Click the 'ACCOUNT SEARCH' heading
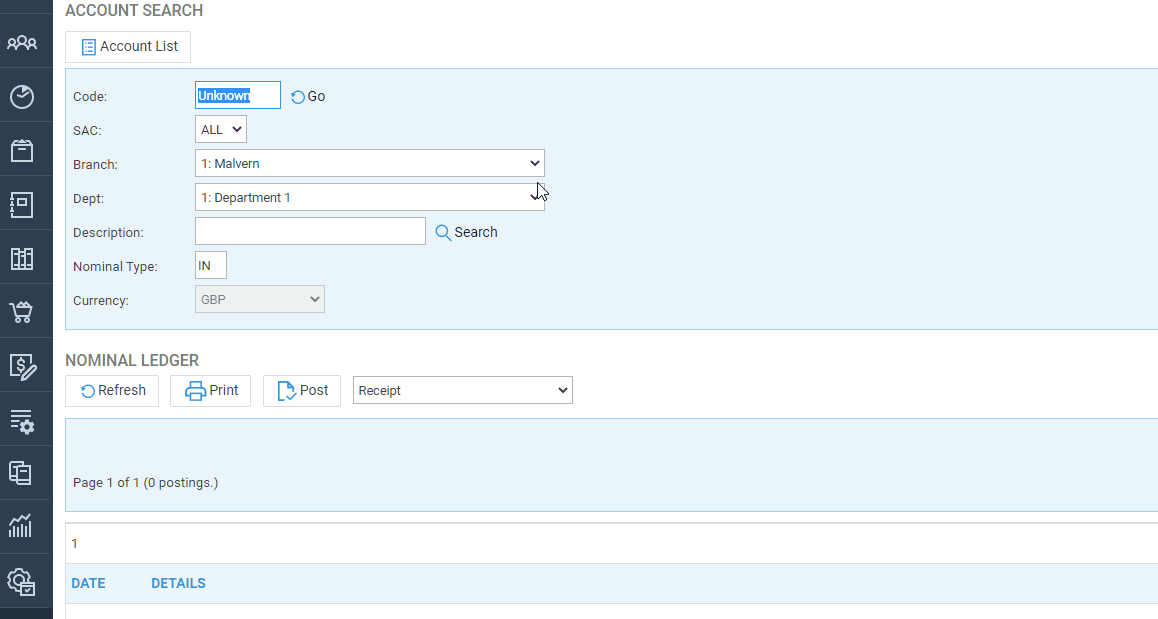 pos(134,10)
